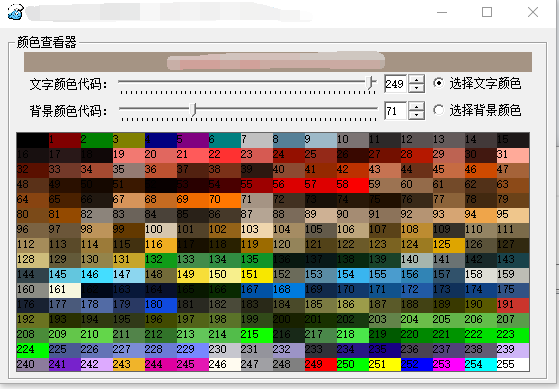Pick color swatch 254 cyan

pyautogui.click(x=481, y=364)
